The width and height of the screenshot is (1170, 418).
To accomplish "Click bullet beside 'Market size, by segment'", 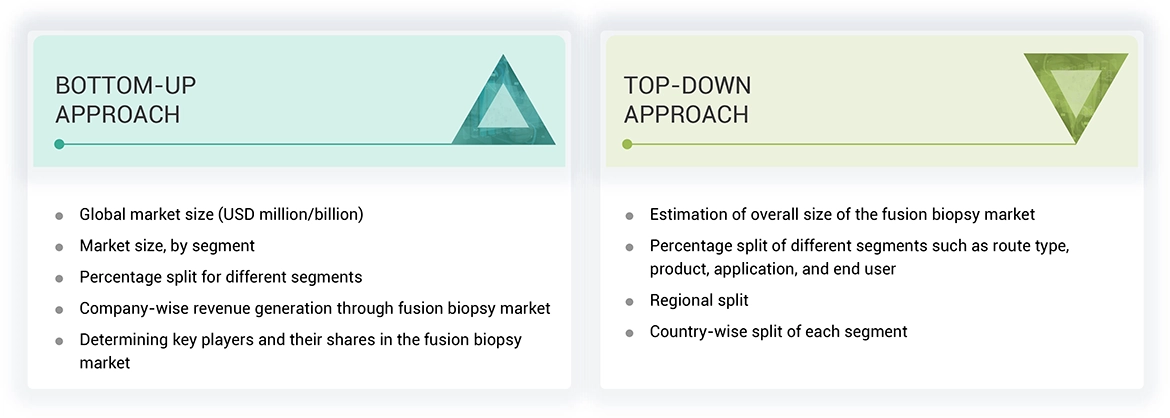I will coord(59,246).
